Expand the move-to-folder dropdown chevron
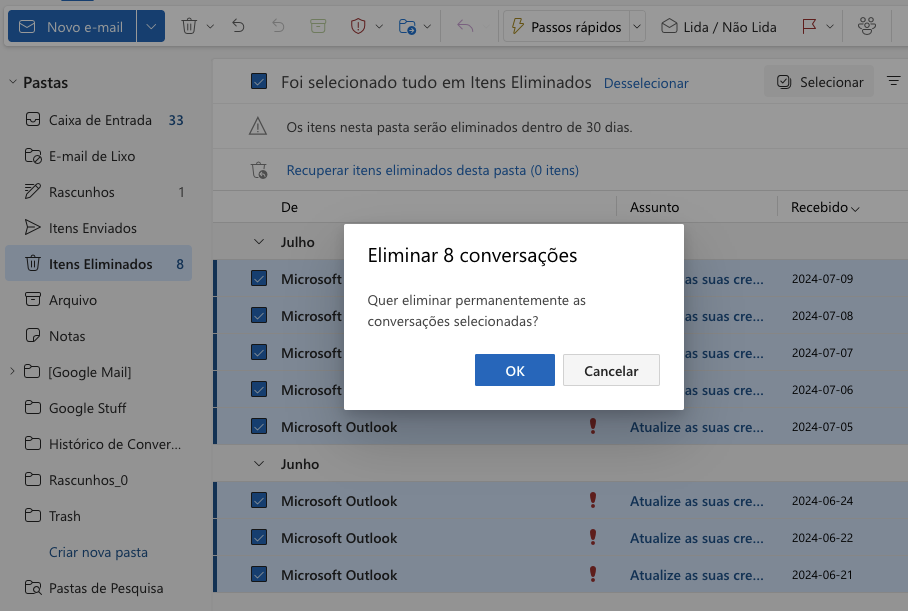 pos(427,26)
